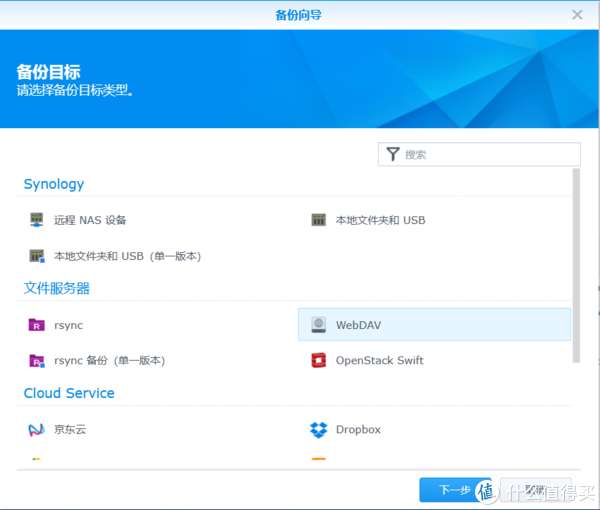Image resolution: width=600 pixels, height=510 pixels.
Task: Select 京东云 cloud service label
Action: (70, 429)
